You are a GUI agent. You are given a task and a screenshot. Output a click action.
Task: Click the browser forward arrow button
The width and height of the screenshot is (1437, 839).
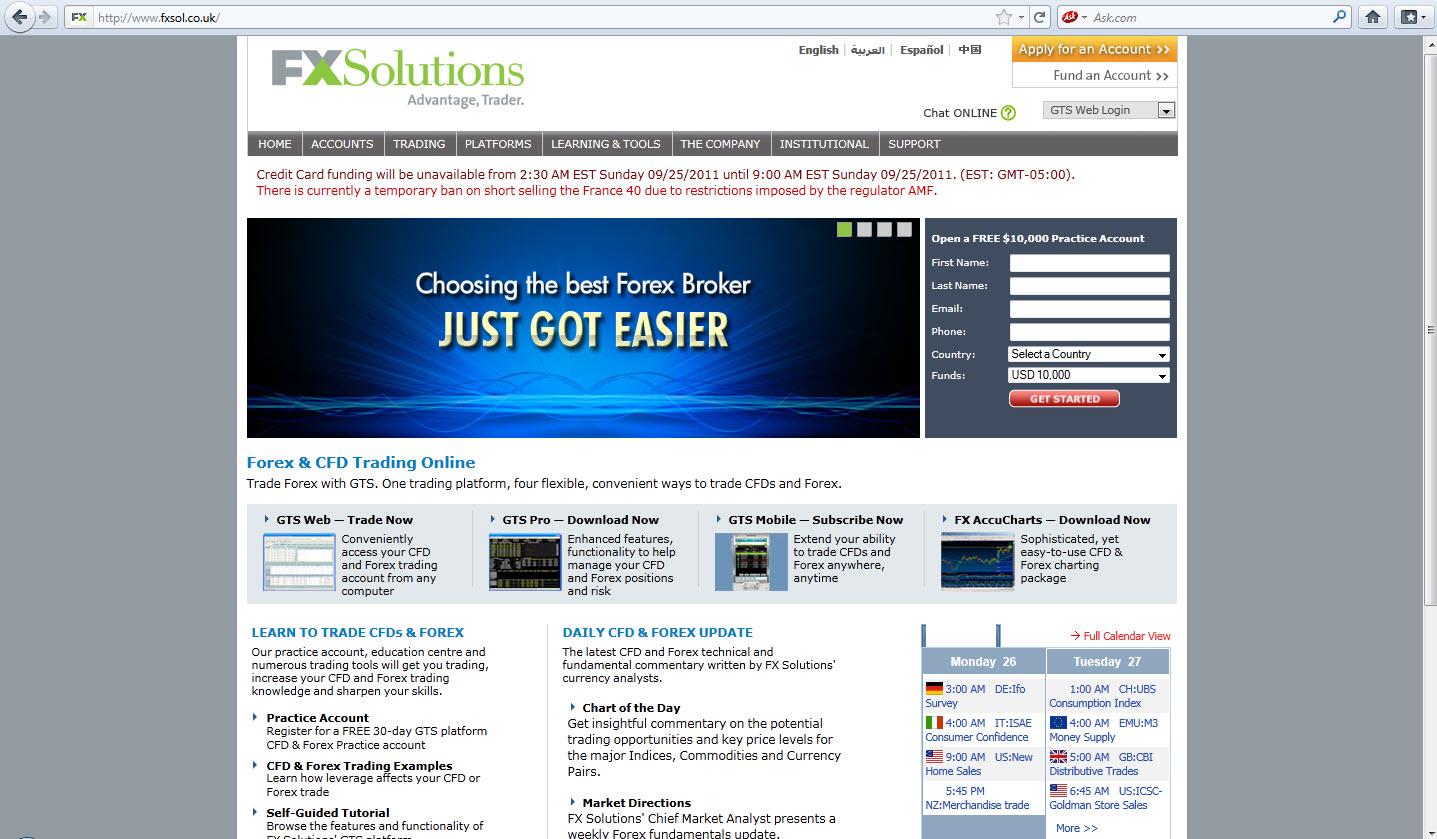45,17
